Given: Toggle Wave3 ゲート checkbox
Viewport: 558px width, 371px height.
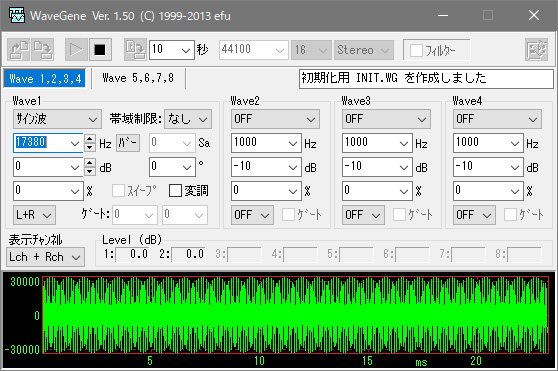Looking at the screenshot, I should click(399, 214).
